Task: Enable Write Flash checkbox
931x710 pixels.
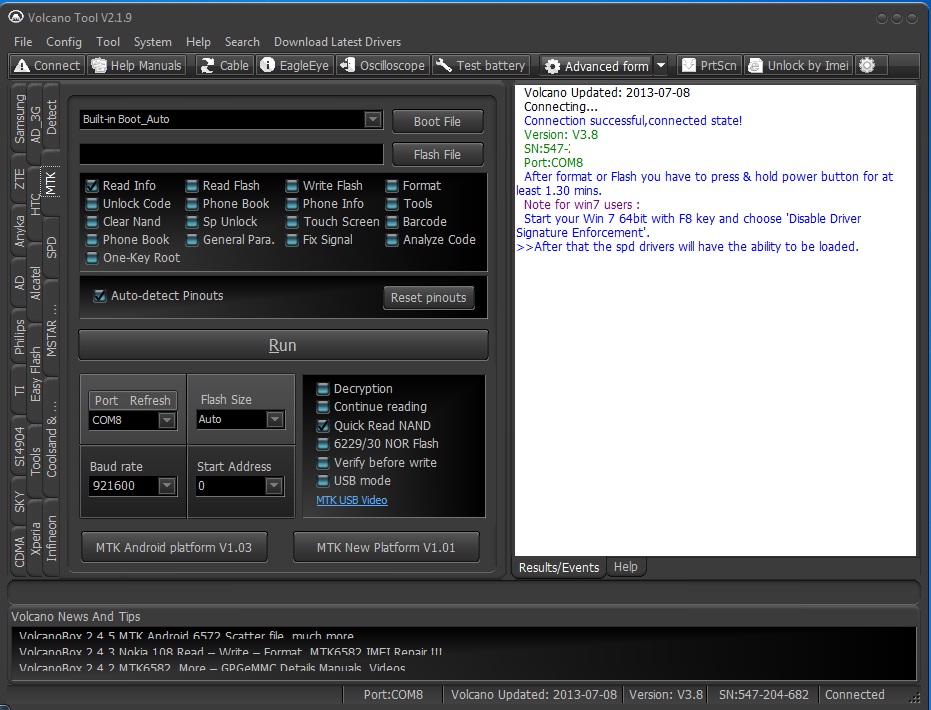Action: (x=292, y=186)
